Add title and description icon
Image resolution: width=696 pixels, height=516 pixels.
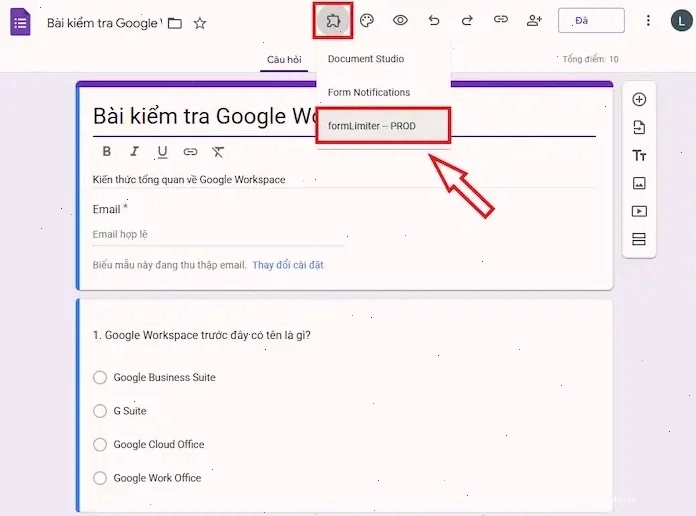pyautogui.click(x=639, y=155)
